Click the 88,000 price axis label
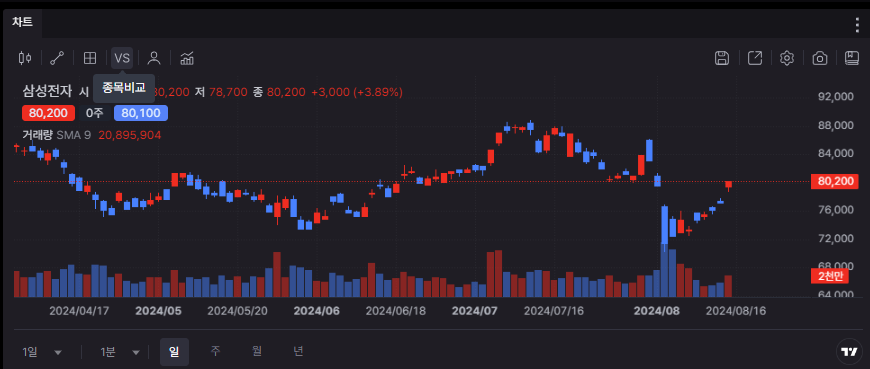The image size is (870, 369). pyautogui.click(x=836, y=125)
